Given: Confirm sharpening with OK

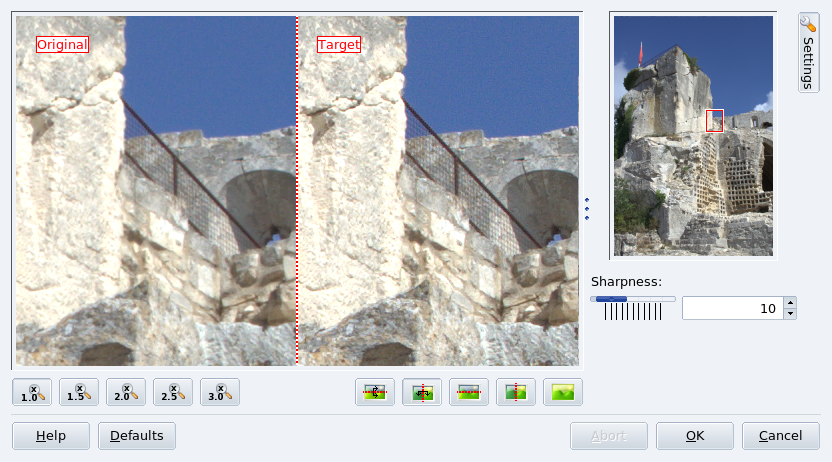Looking at the screenshot, I should 695,436.
